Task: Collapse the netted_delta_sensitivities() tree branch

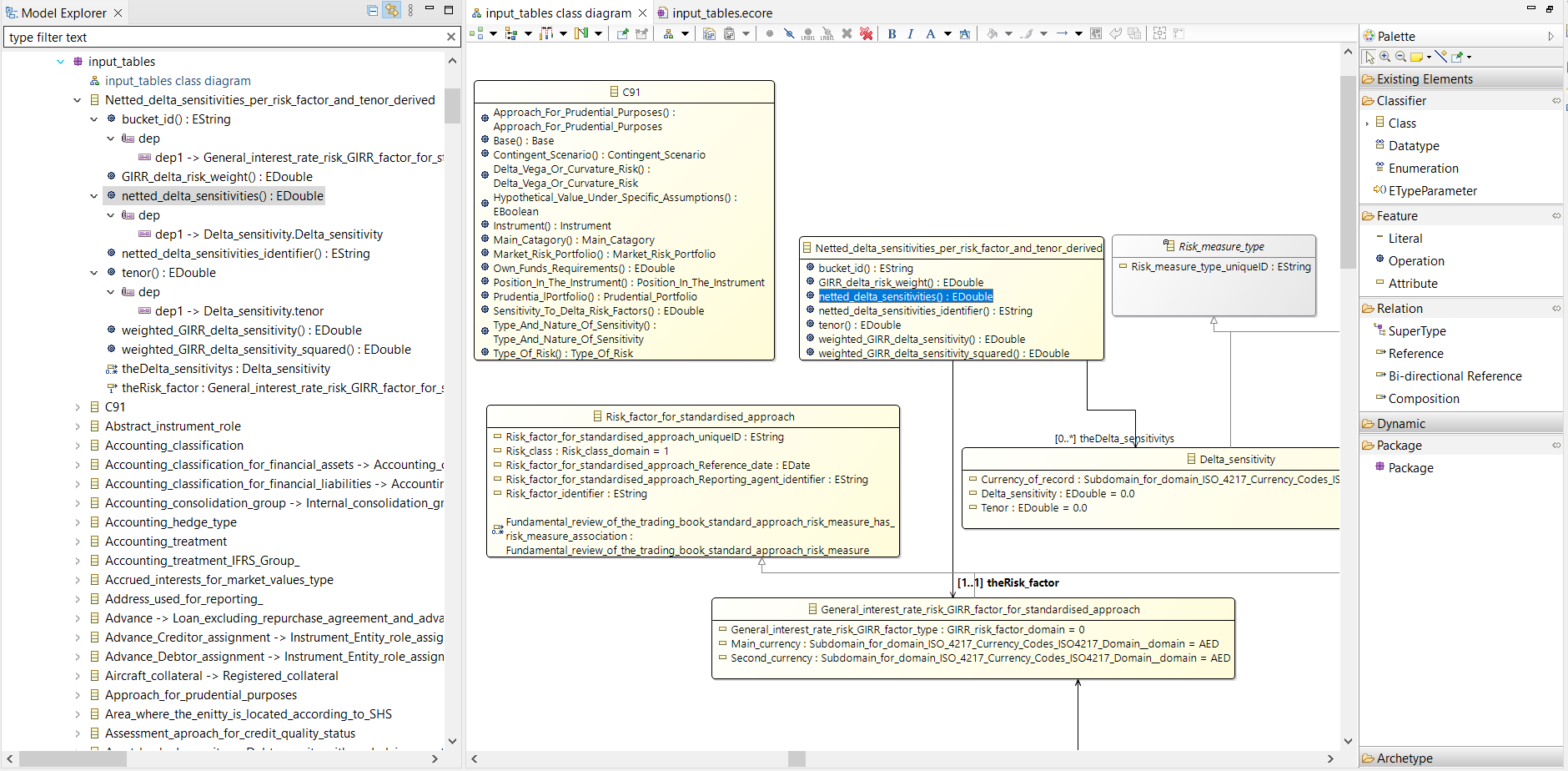Action: point(94,195)
